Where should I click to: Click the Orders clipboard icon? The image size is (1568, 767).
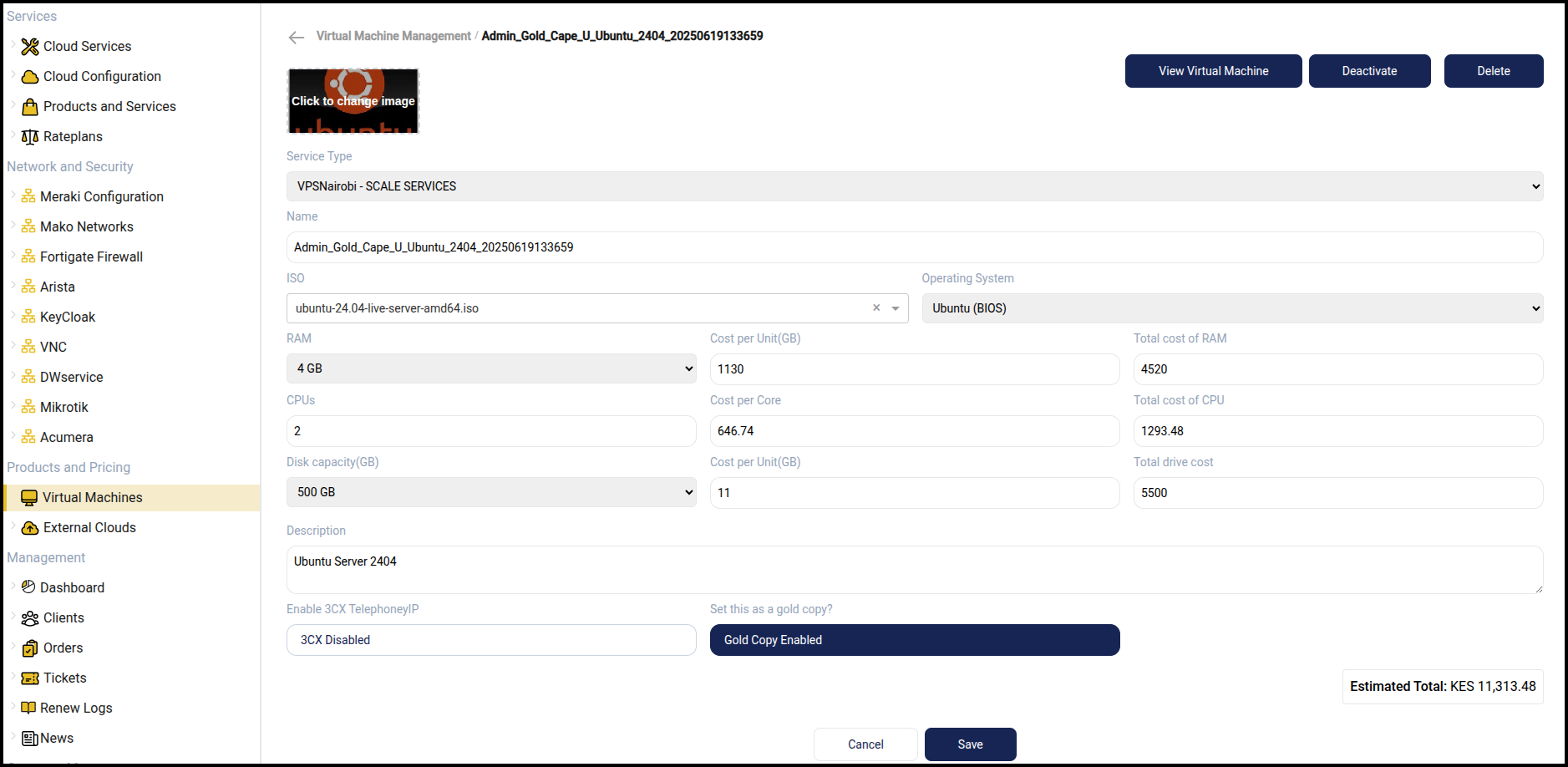pos(30,648)
